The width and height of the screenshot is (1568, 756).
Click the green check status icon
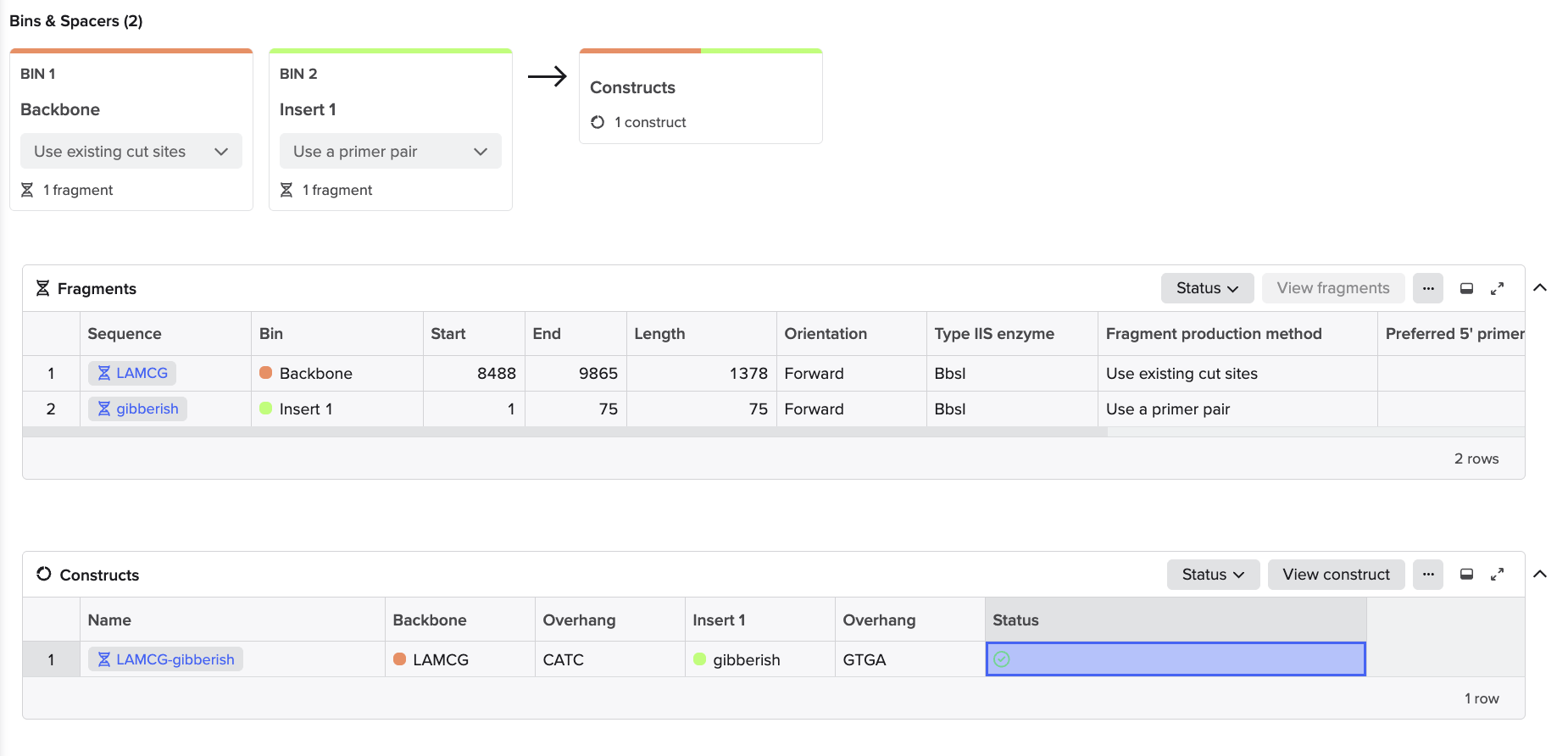pyautogui.click(x=1002, y=659)
